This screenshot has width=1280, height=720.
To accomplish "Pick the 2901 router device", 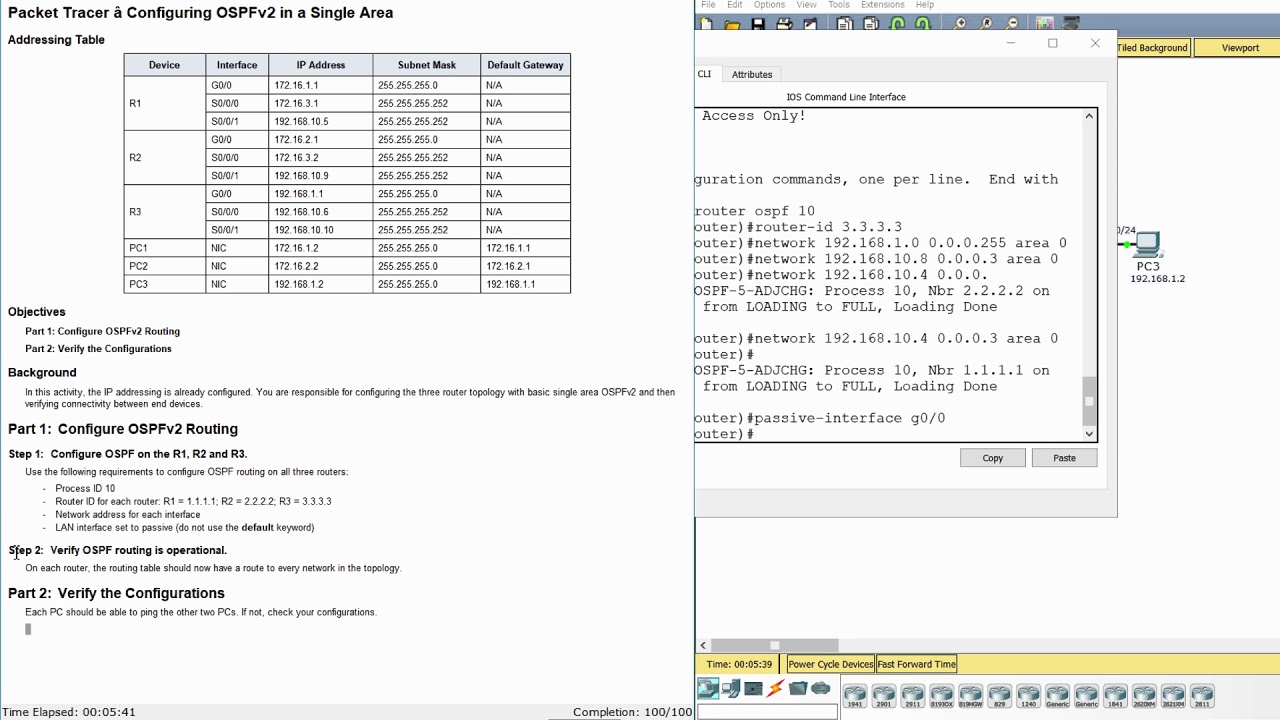I will [x=884, y=695].
